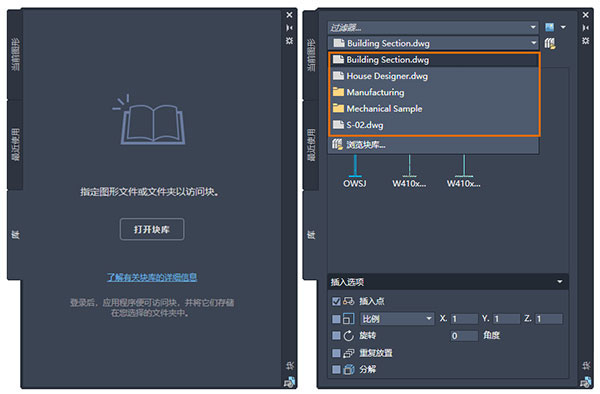Image resolution: width=600 pixels, height=394 pixels.
Task: Close the Building Section blocks panel
Action: coord(585,15)
